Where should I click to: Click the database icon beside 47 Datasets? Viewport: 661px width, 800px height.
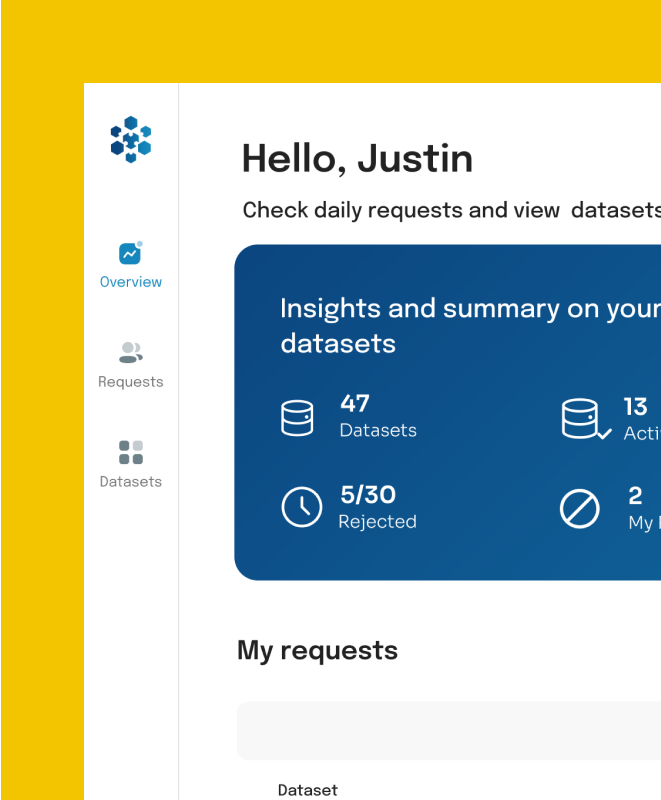tap(297, 417)
